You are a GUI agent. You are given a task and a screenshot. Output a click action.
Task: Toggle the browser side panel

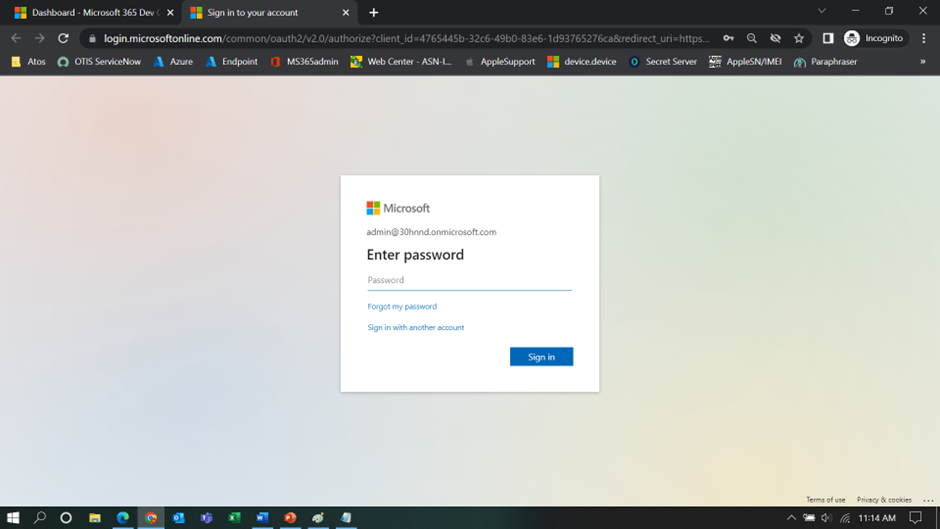click(x=828, y=38)
